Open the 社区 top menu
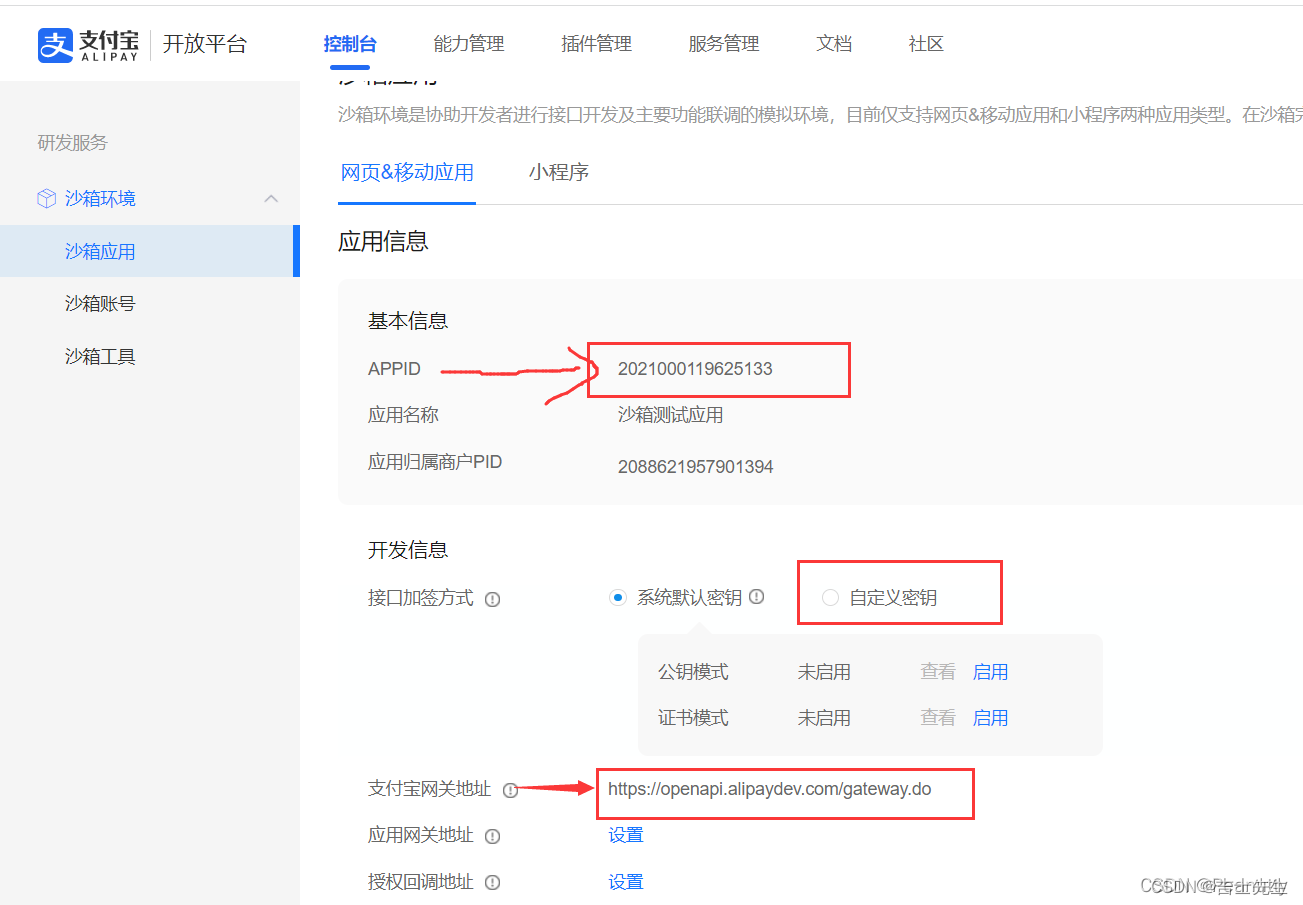The height and width of the screenshot is (905, 1303). (926, 44)
